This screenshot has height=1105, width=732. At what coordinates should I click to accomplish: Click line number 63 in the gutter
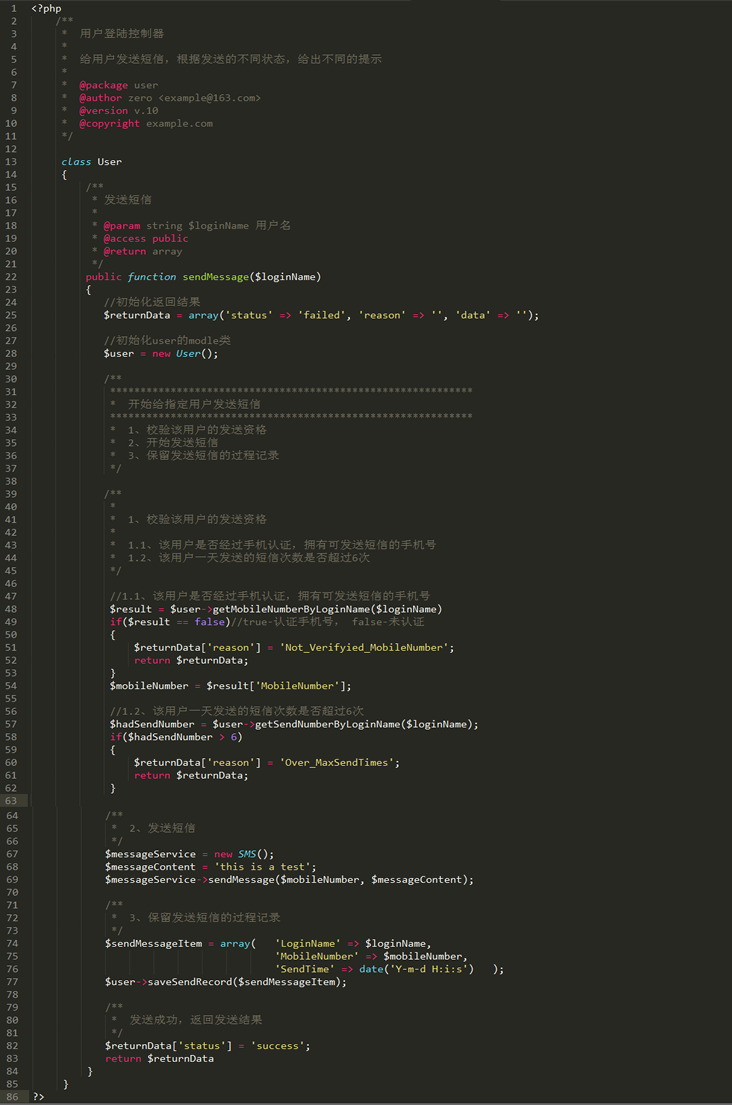point(11,801)
